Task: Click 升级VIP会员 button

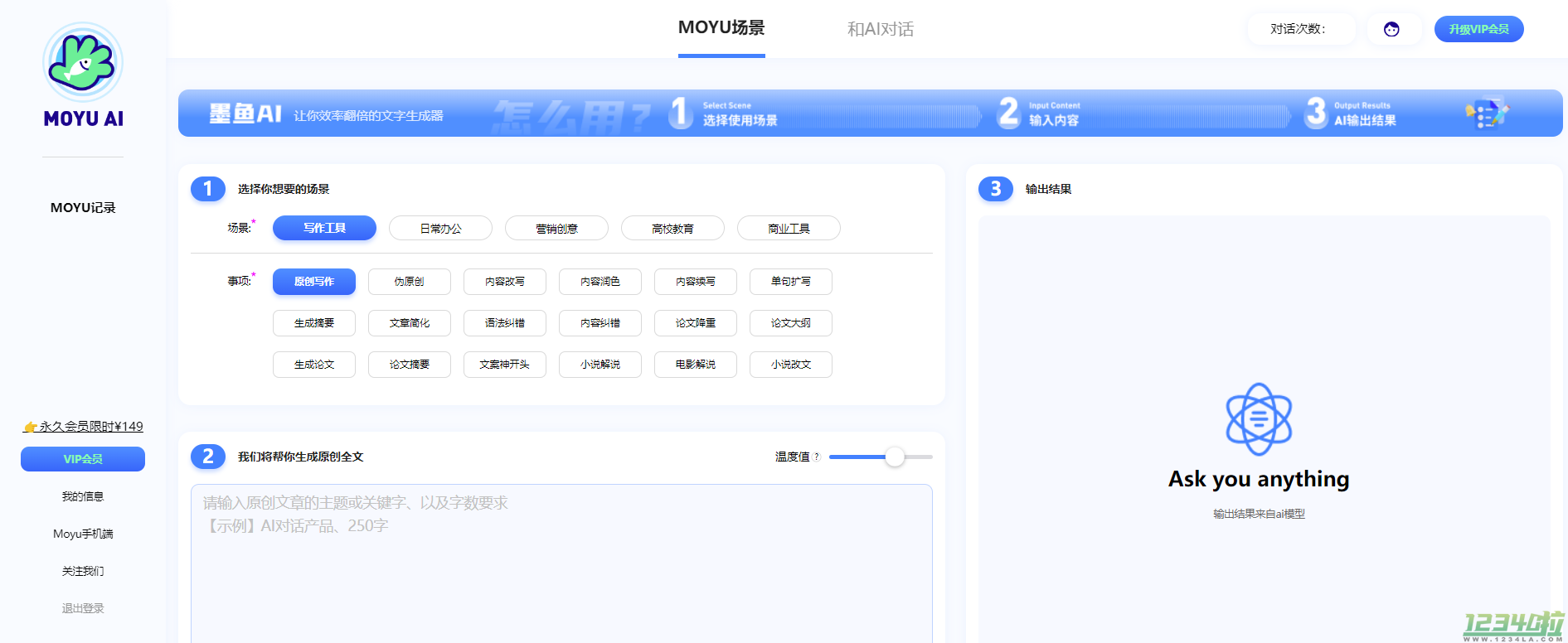Action: pos(1478,29)
